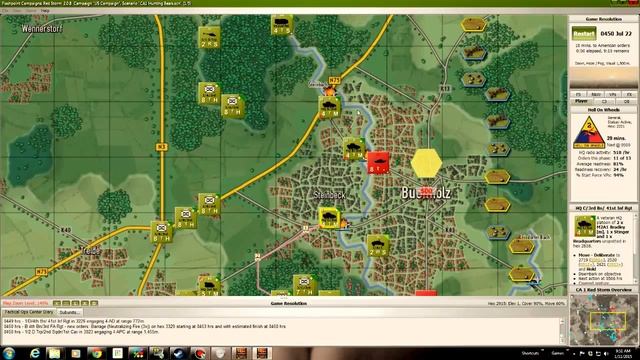Select the infantry unit at the bottom centre edge
The width and height of the screenshot is (640, 360).
point(304,285)
